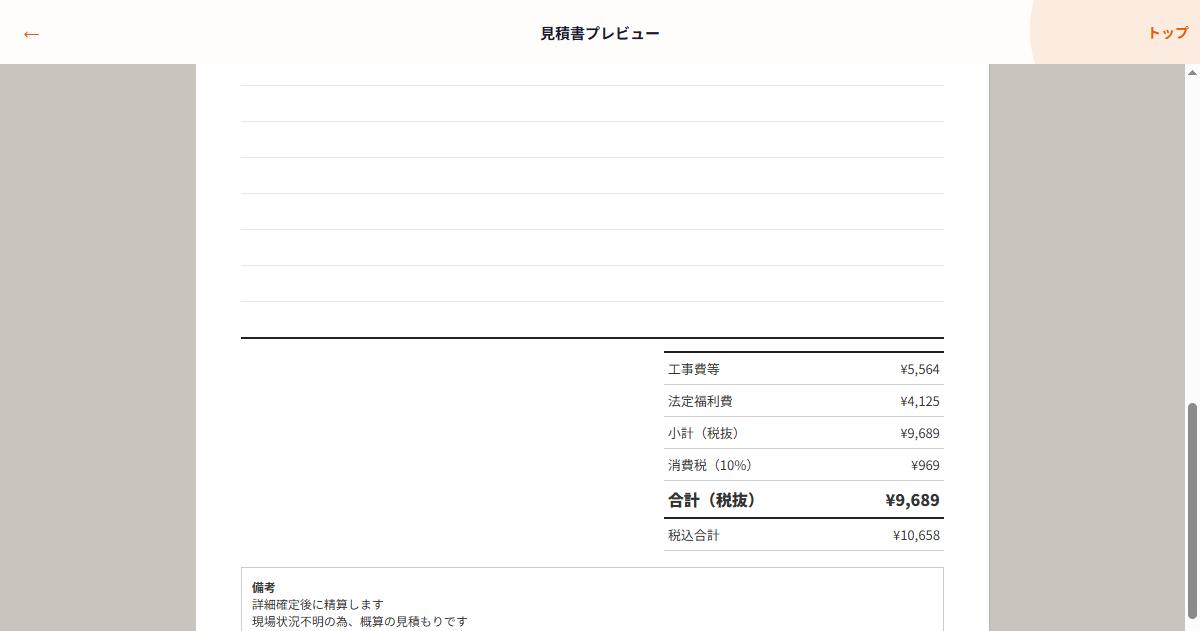Select the ¥5,564 amount
Screen dimensions: 1200x631
920,369
